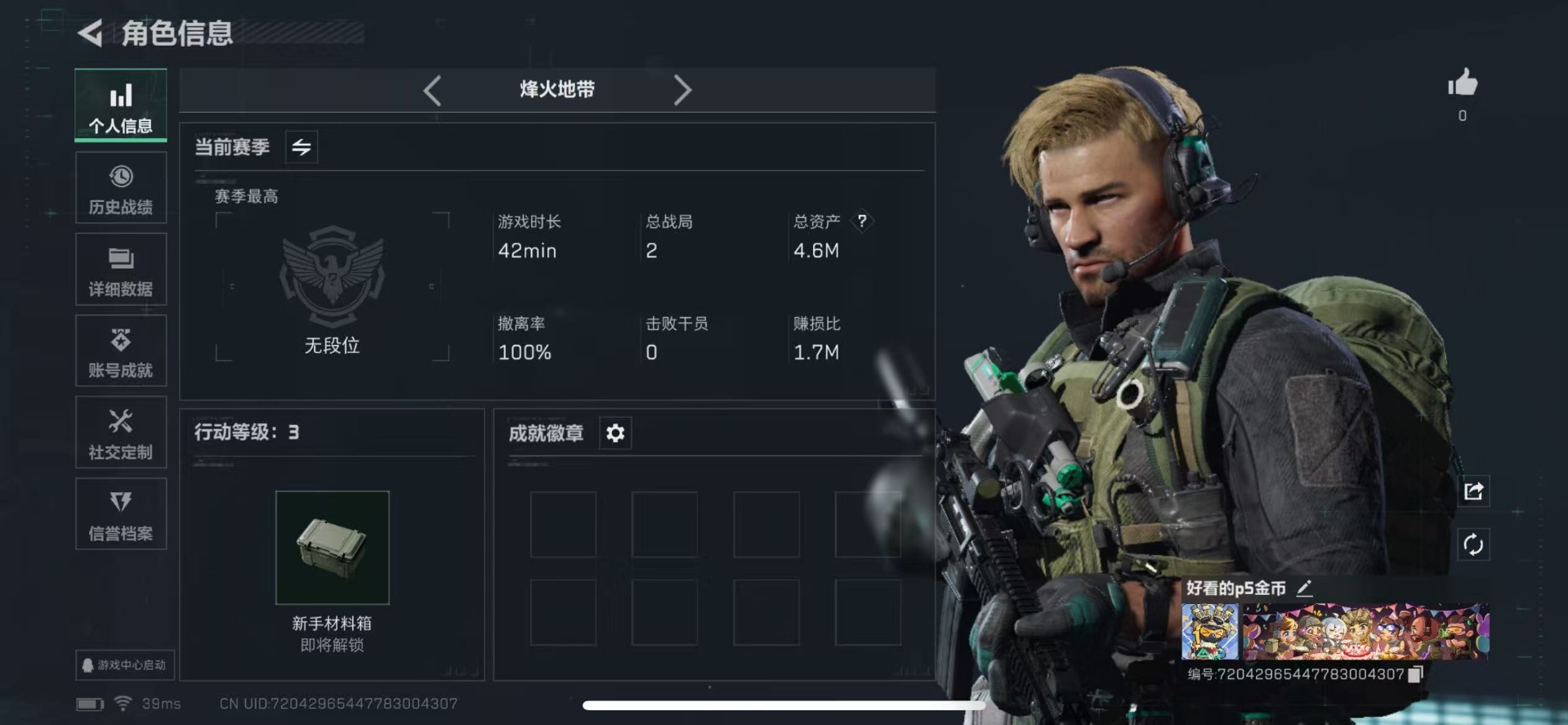Open the 历史战绩 tab

(121, 188)
